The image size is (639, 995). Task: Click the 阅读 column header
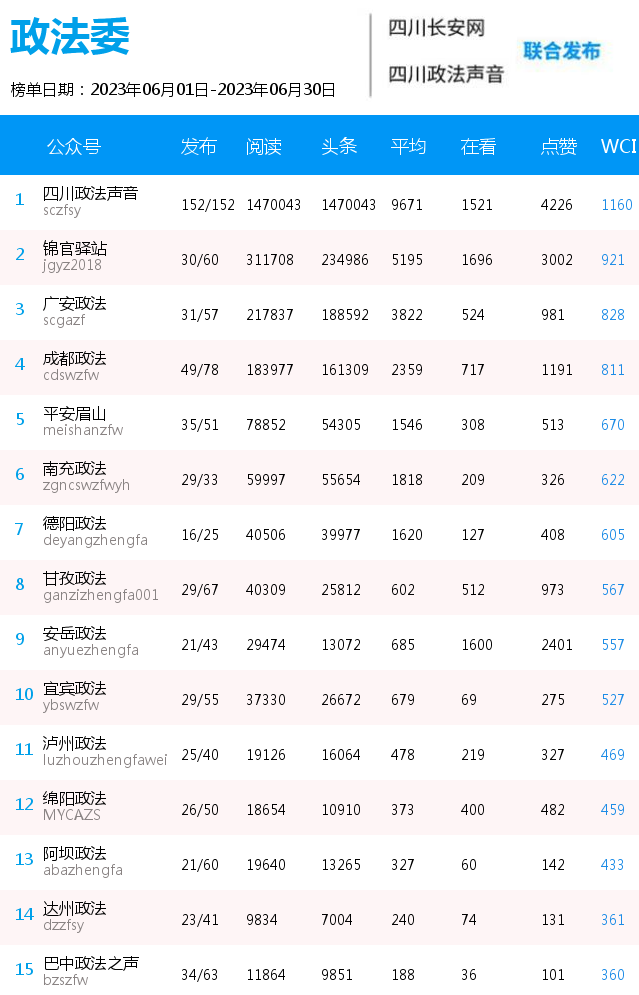click(264, 147)
